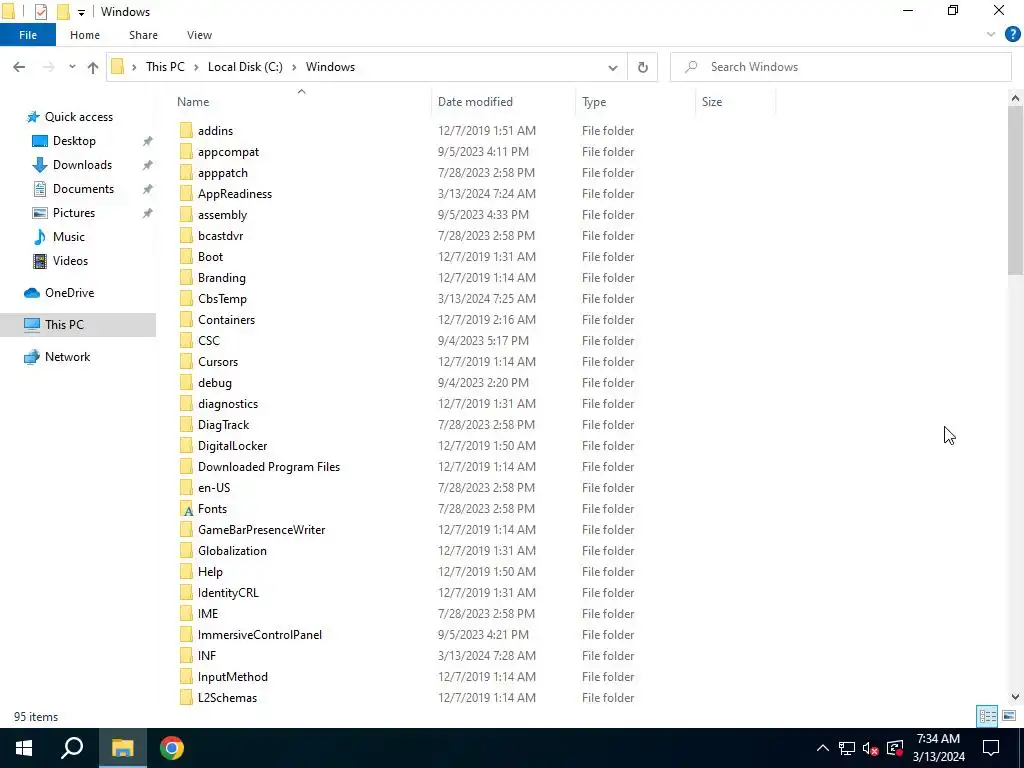Switch to Details view layout icon

[x=987, y=716]
